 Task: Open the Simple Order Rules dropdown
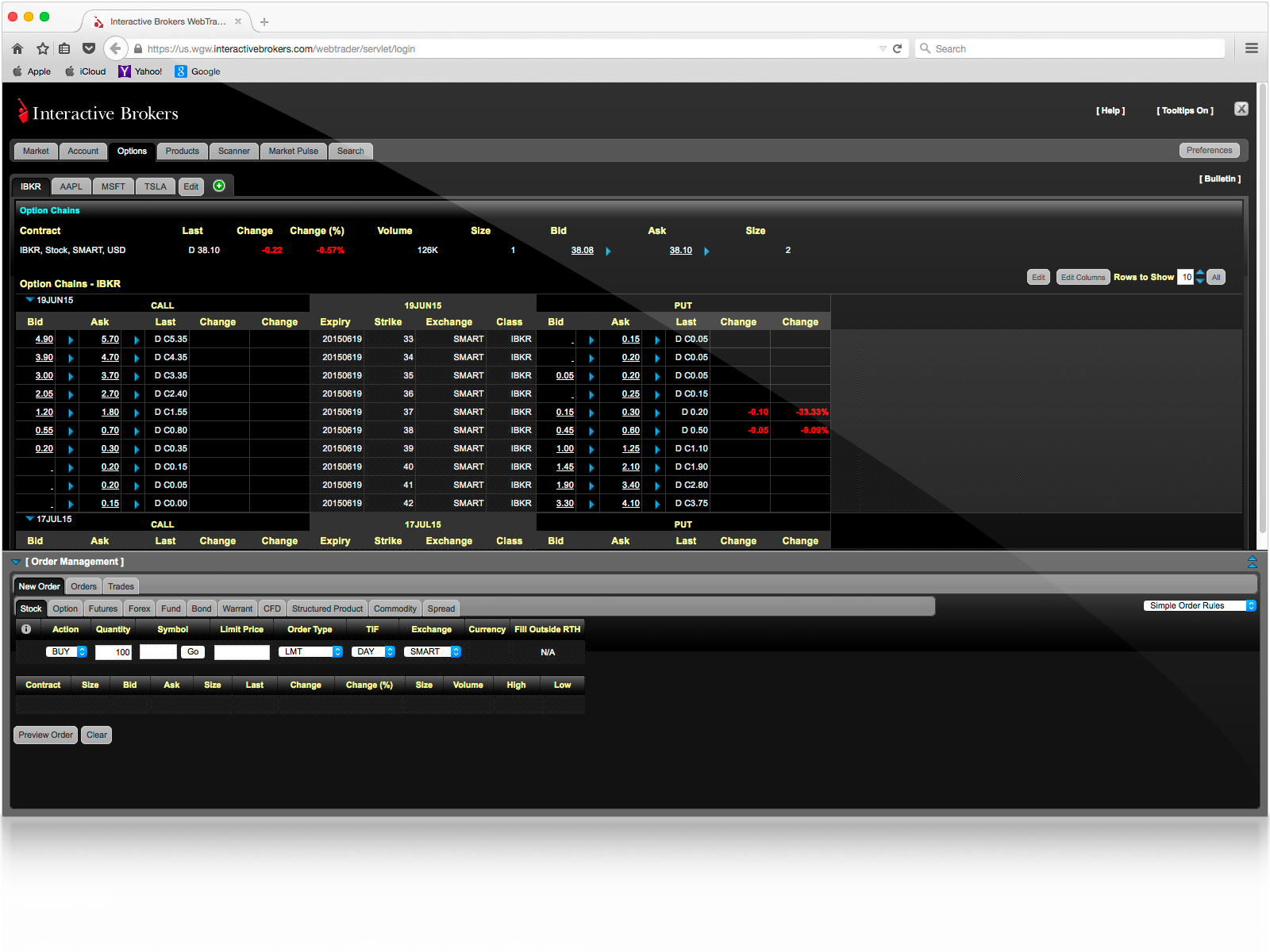tap(1199, 605)
